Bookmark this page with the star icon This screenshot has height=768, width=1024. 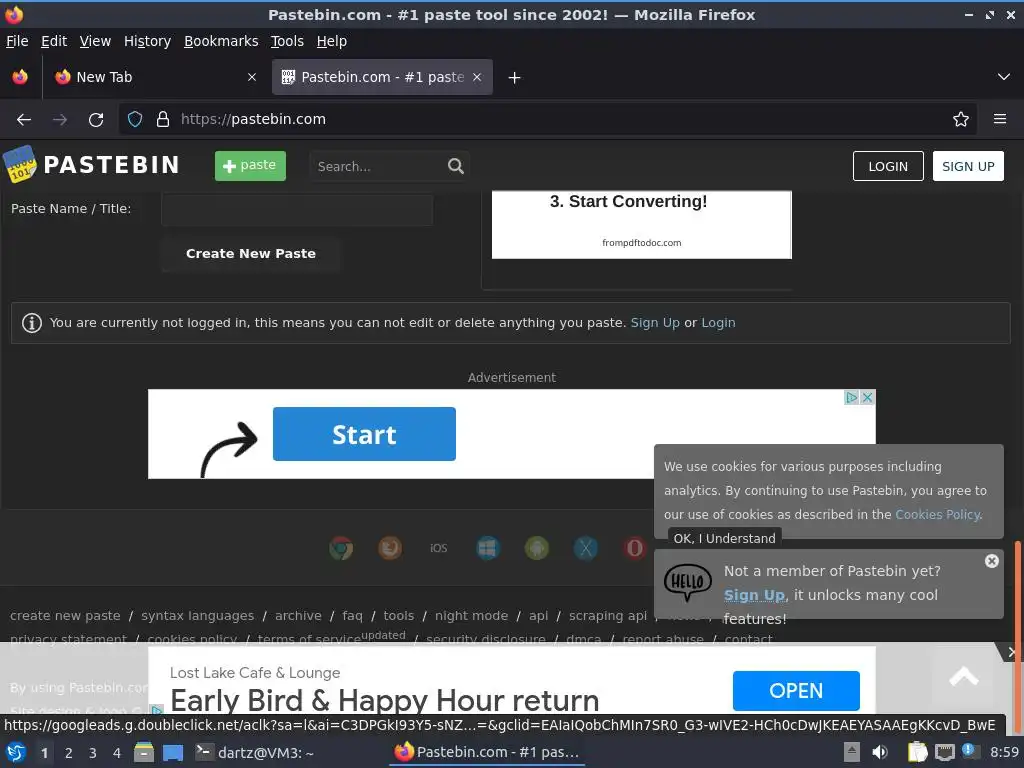point(961,120)
